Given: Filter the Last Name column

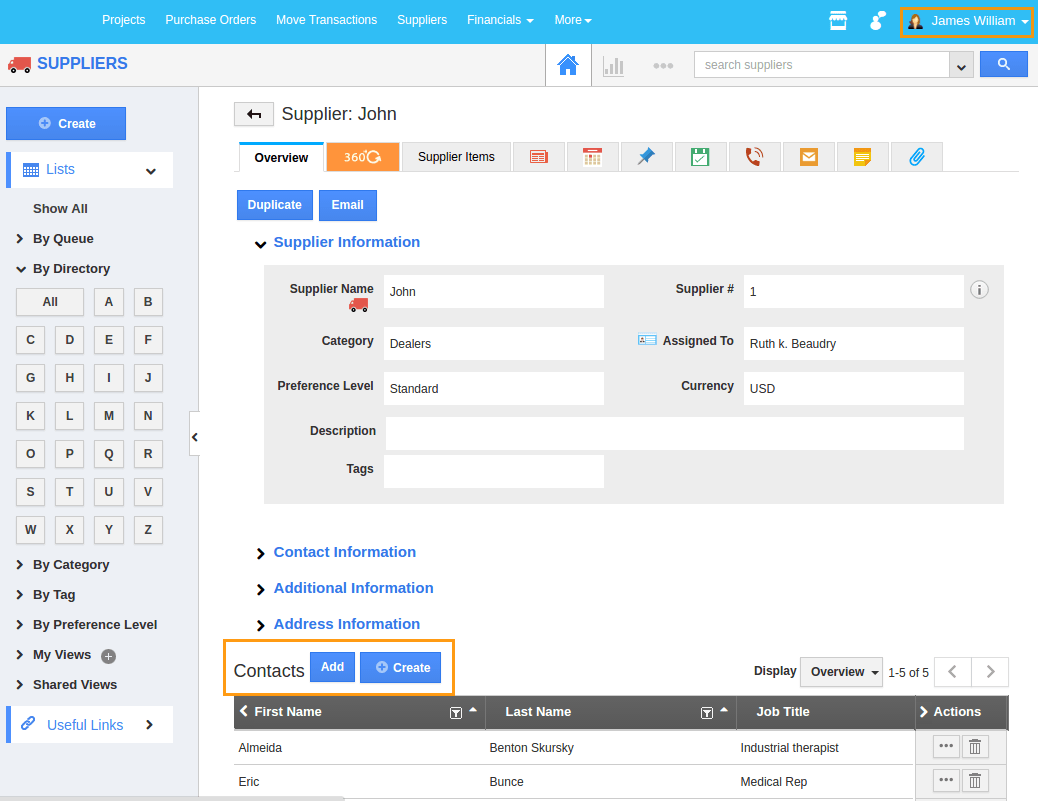Looking at the screenshot, I should point(706,713).
